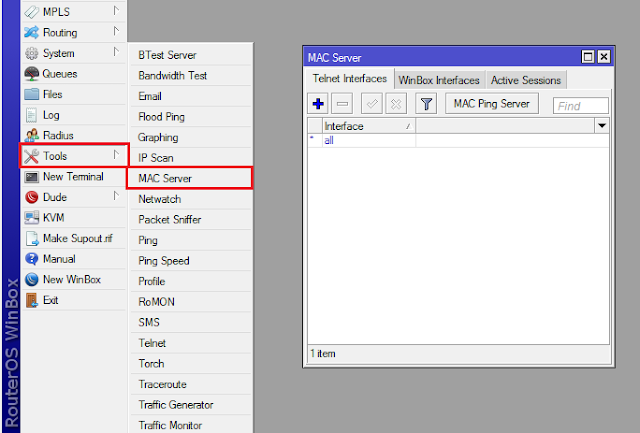
Task: Open Files via the folder icon
Action: pyautogui.click(x=31, y=94)
